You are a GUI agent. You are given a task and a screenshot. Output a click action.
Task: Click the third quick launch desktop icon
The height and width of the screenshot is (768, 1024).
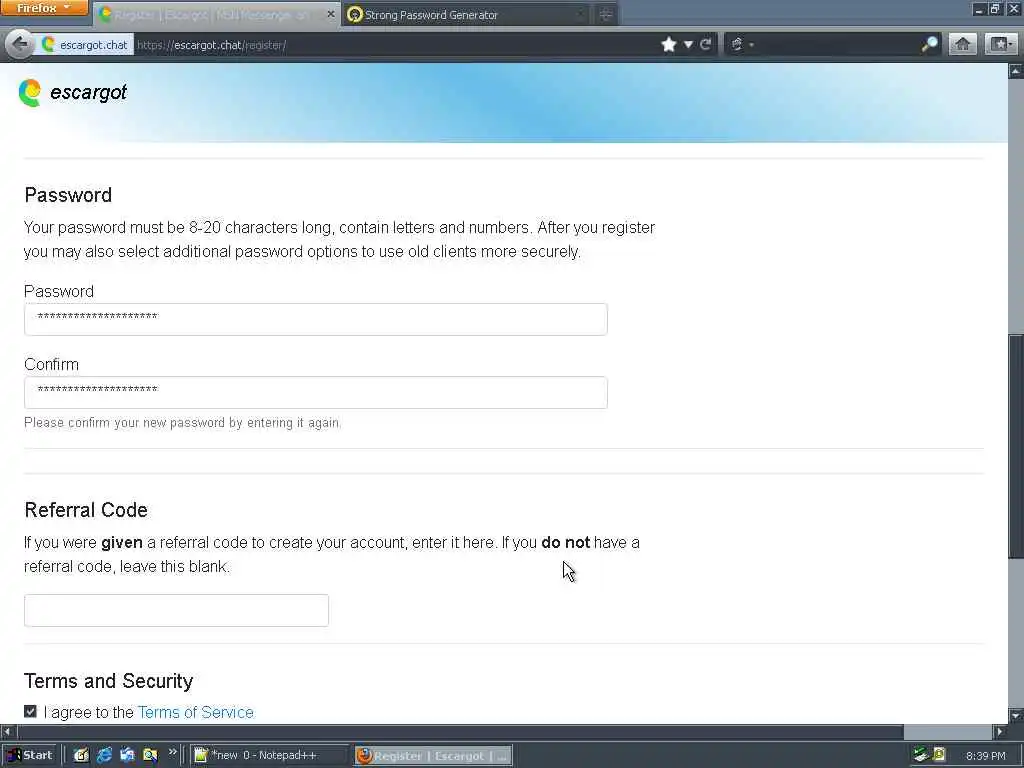pos(127,755)
